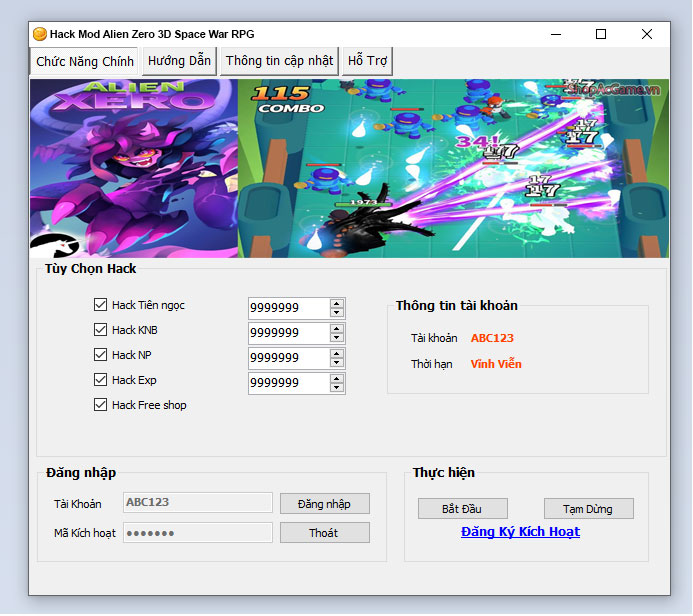This screenshot has height=616, width=693.
Task: Click the Hack Exp value field
Action: (x=289, y=383)
